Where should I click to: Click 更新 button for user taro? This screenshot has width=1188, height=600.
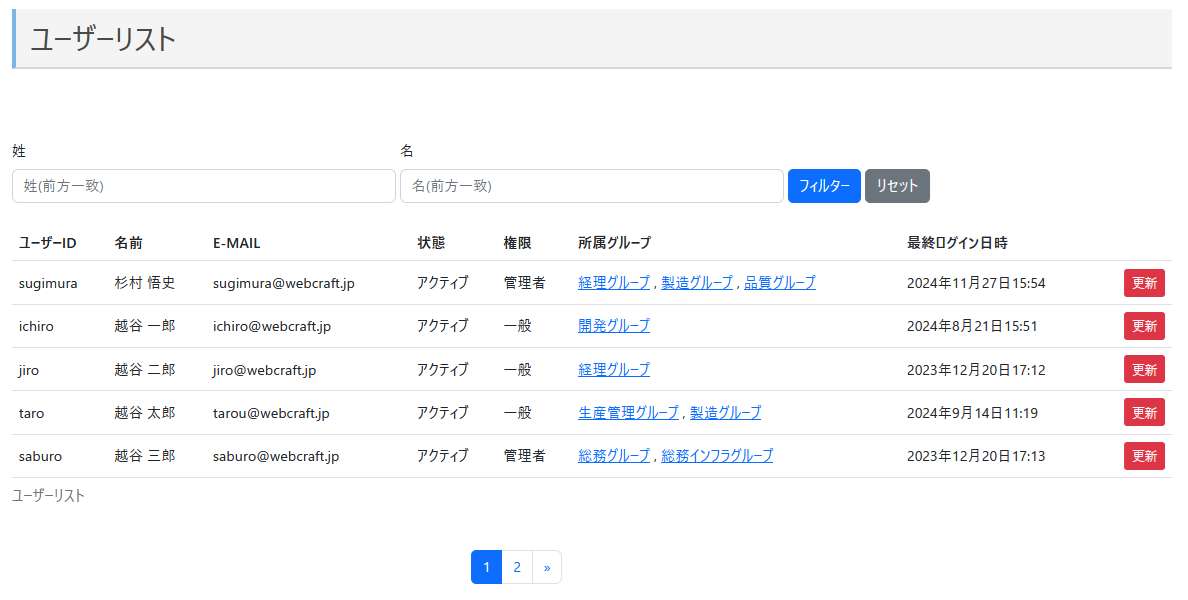(x=1144, y=412)
